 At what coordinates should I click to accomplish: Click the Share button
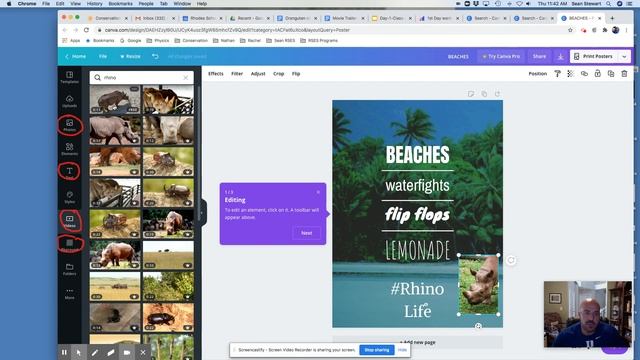tap(539, 56)
